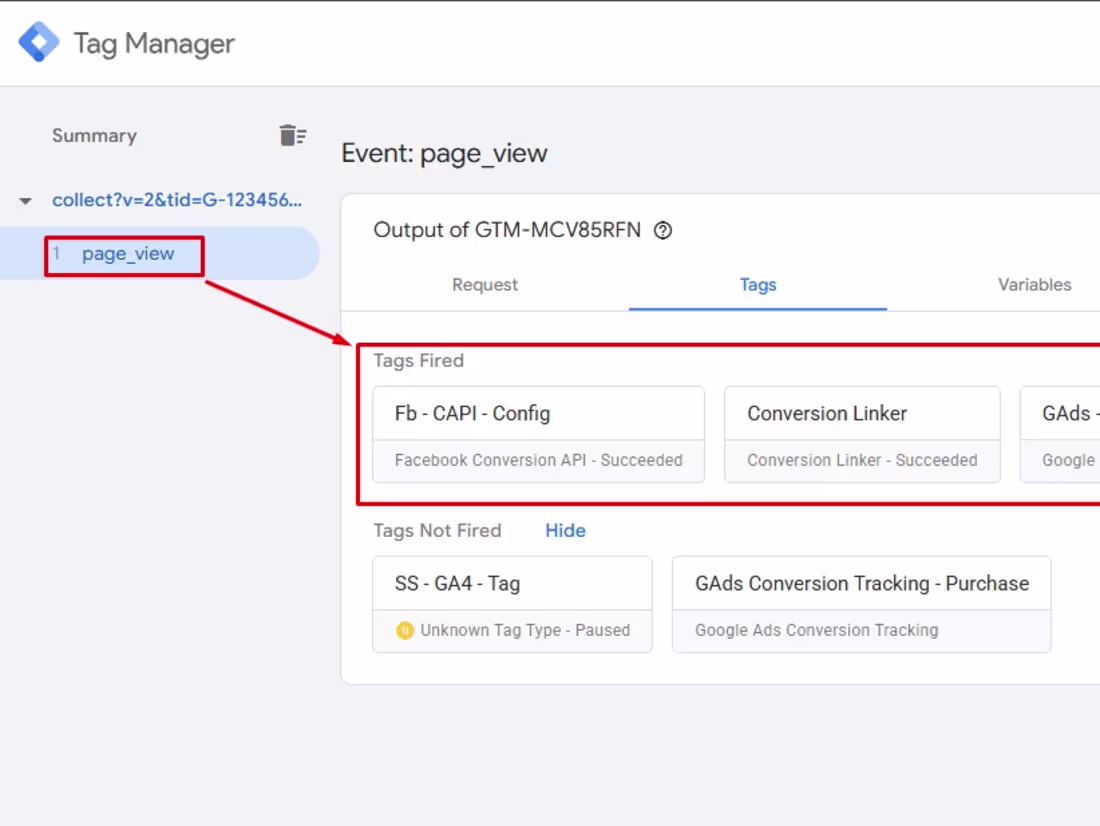
Task: Click Facebook Conversion API - Succeeded status text
Action: (538, 460)
